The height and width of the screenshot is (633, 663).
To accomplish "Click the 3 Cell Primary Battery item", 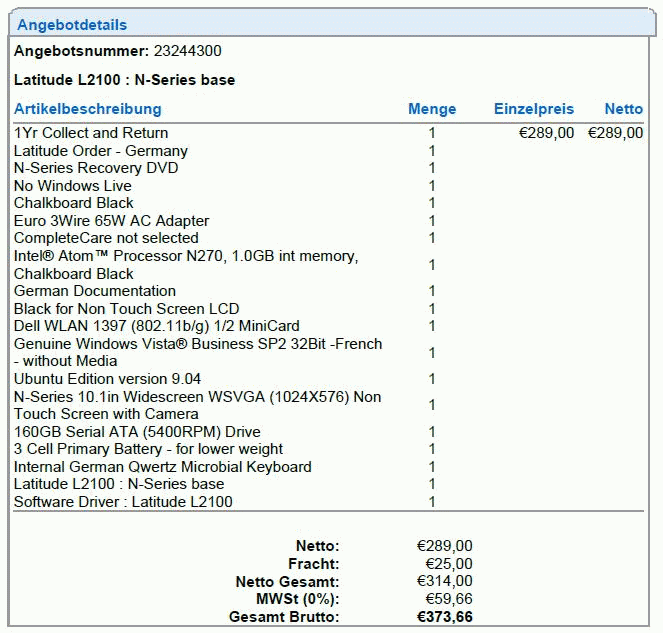I will coord(148,449).
